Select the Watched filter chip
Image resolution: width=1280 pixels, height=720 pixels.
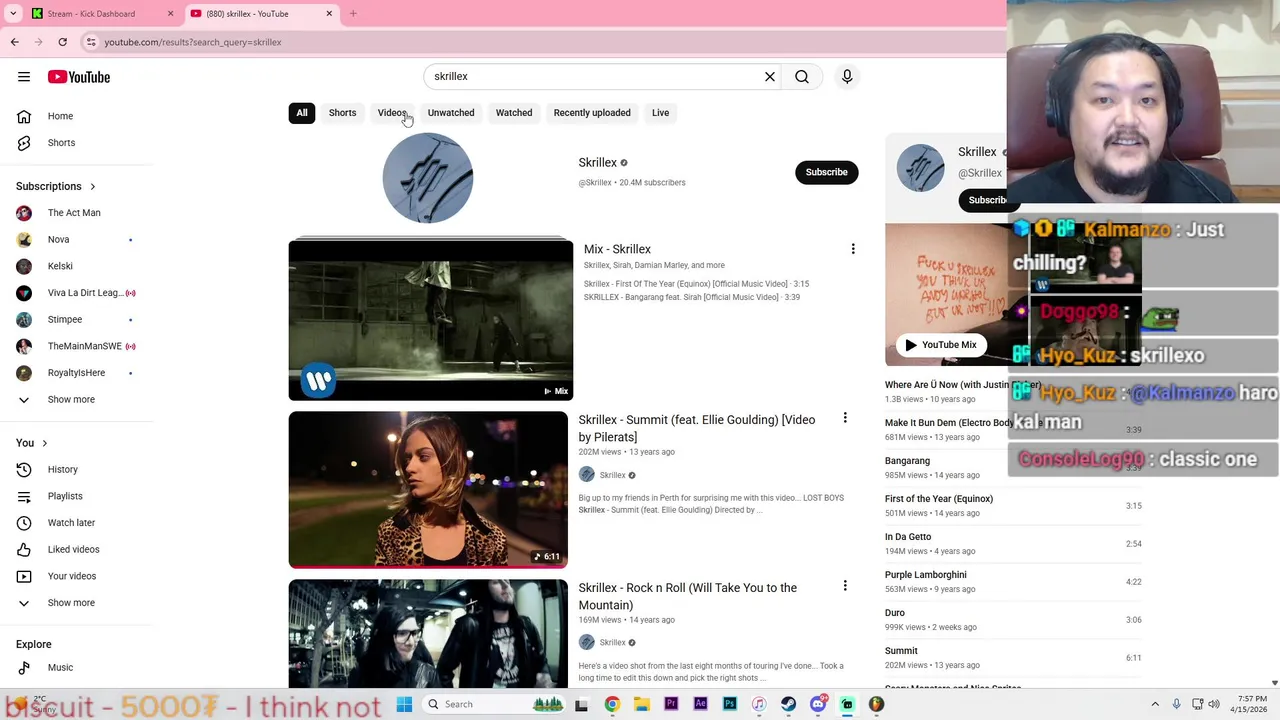(514, 113)
